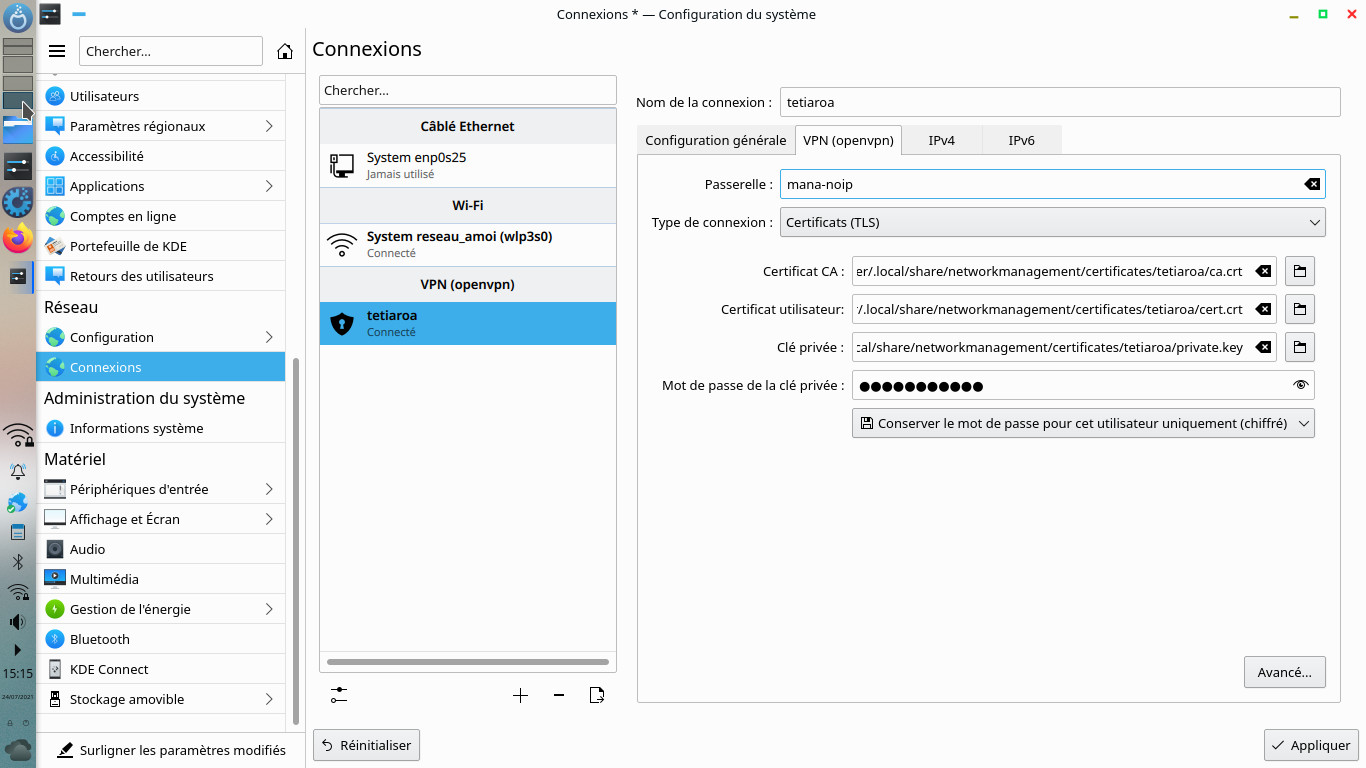Image resolution: width=1366 pixels, height=768 pixels.
Task: Switch to the IPv4 tab
Action: pos(941,140)
